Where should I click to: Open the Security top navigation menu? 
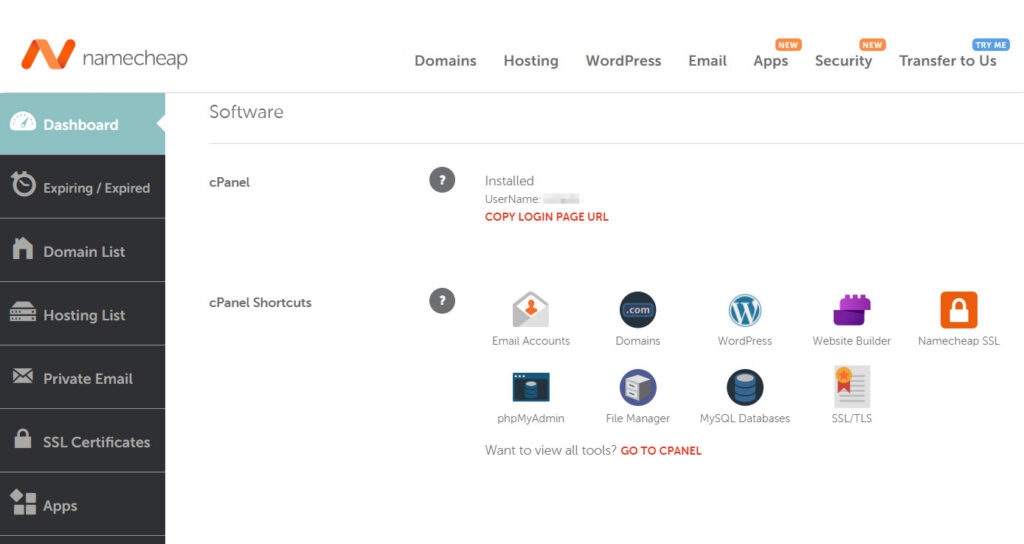point(843,61)
